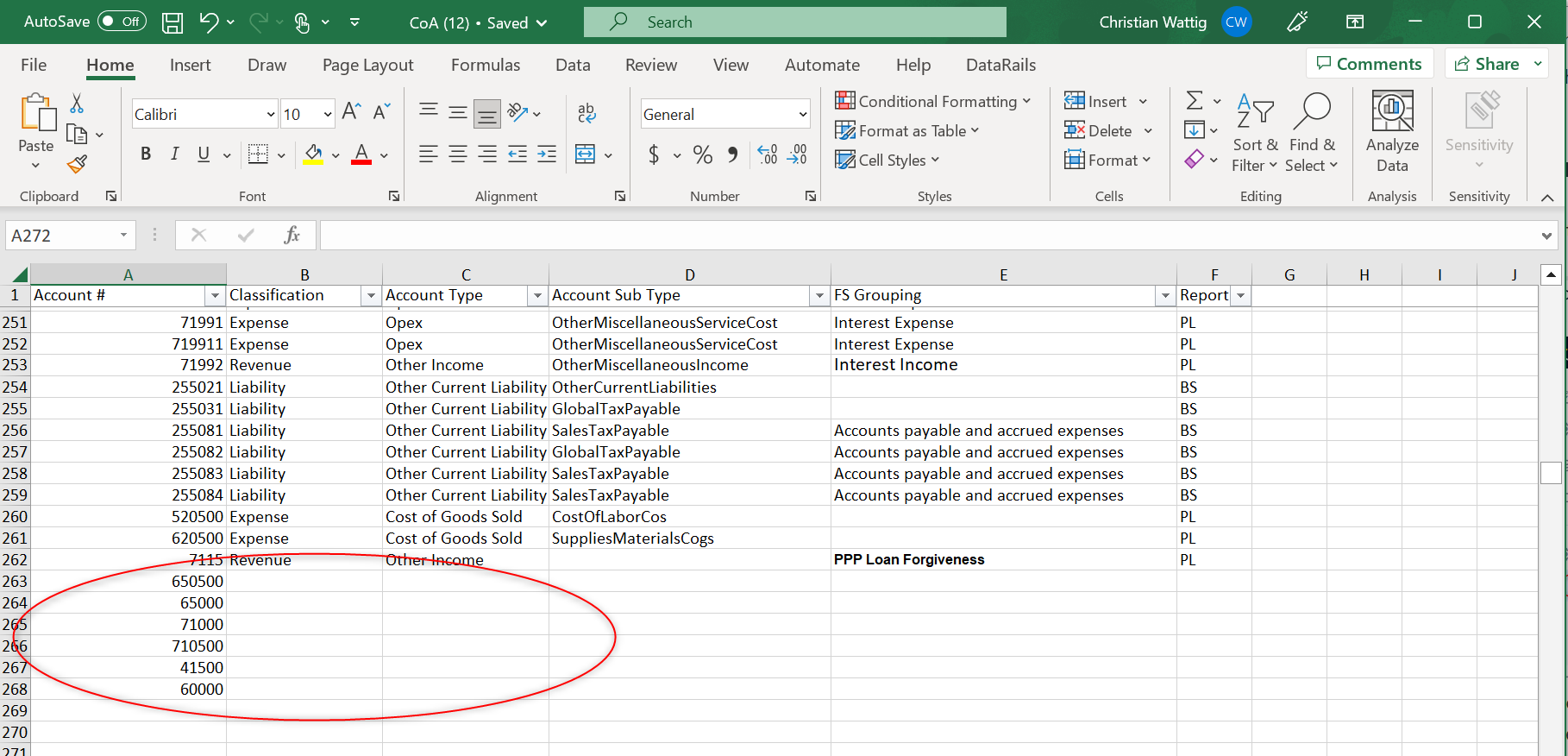
Task: Select the Format Painter brush icon
Action: pyautogui.click(x=77, y=163)
